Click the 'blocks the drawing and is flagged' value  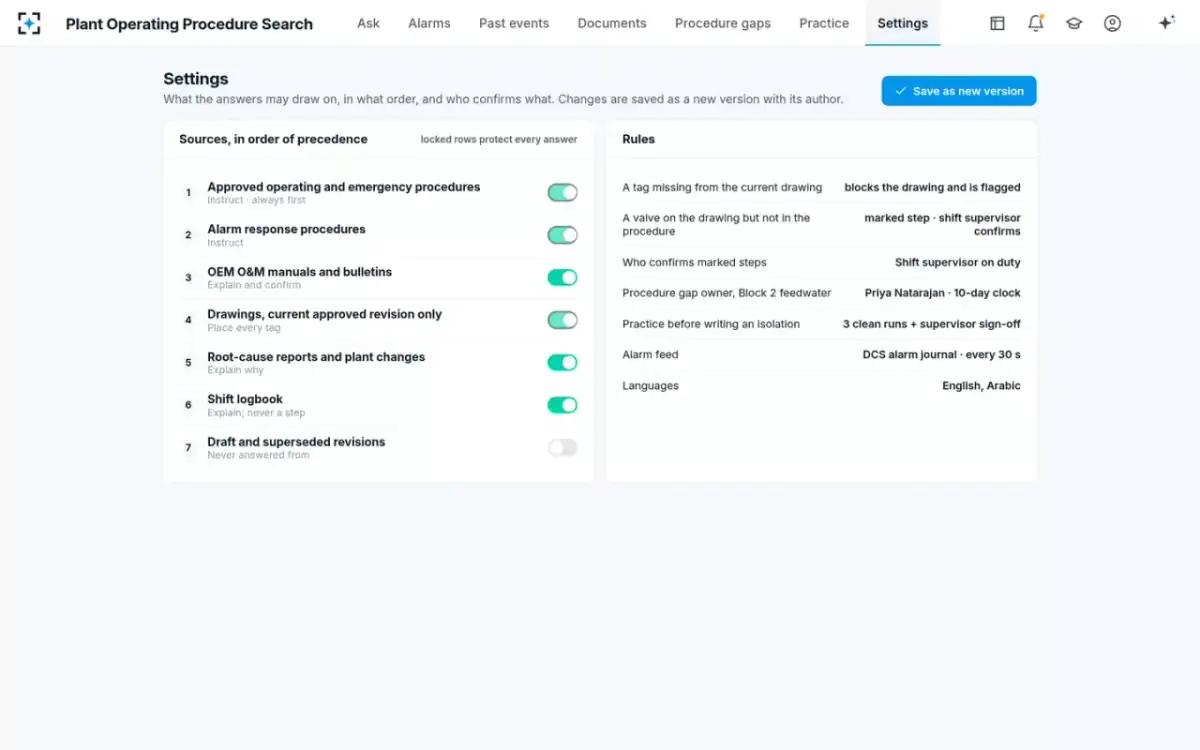tap(932, 187)
